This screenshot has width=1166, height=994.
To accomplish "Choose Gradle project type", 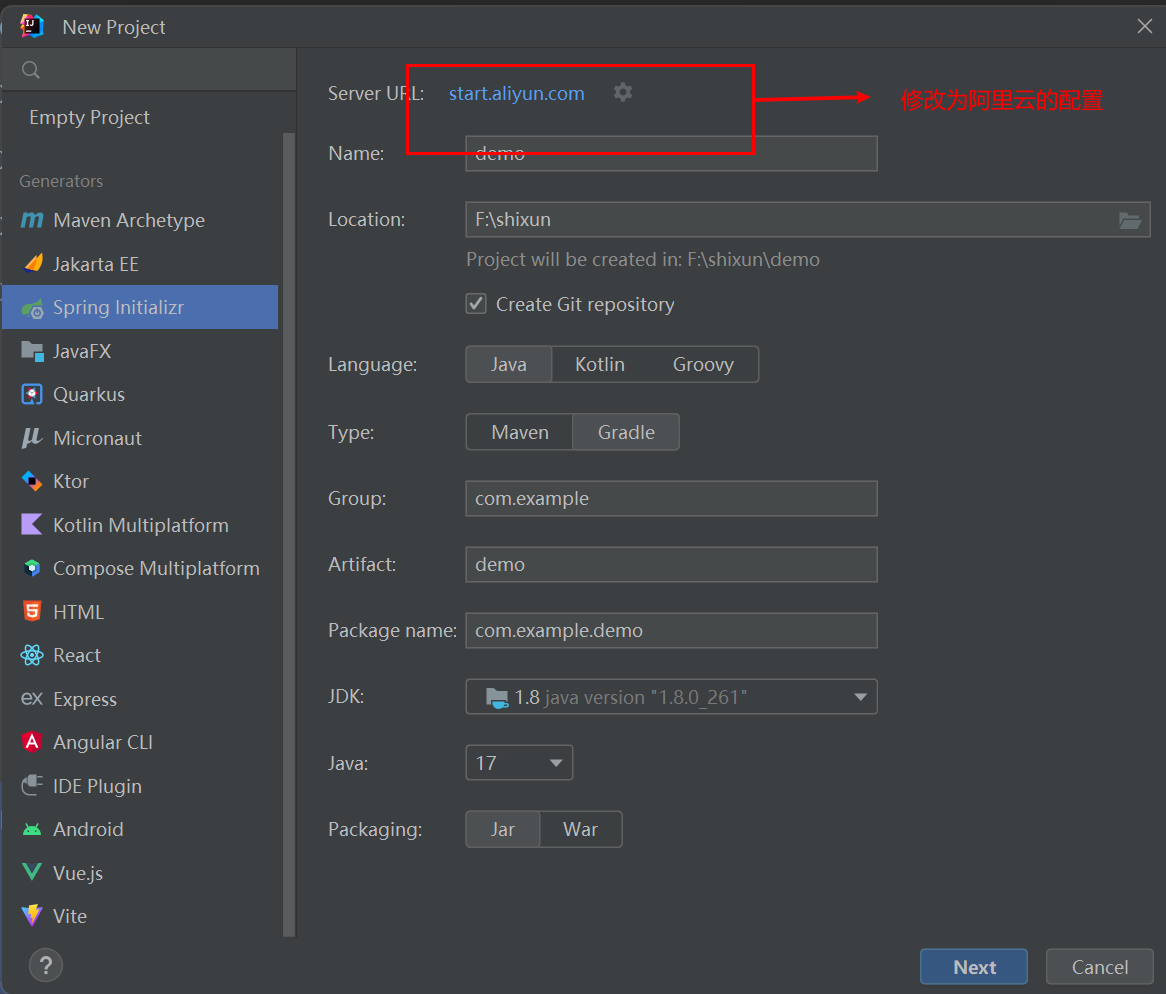I will (x=626, y=432).
